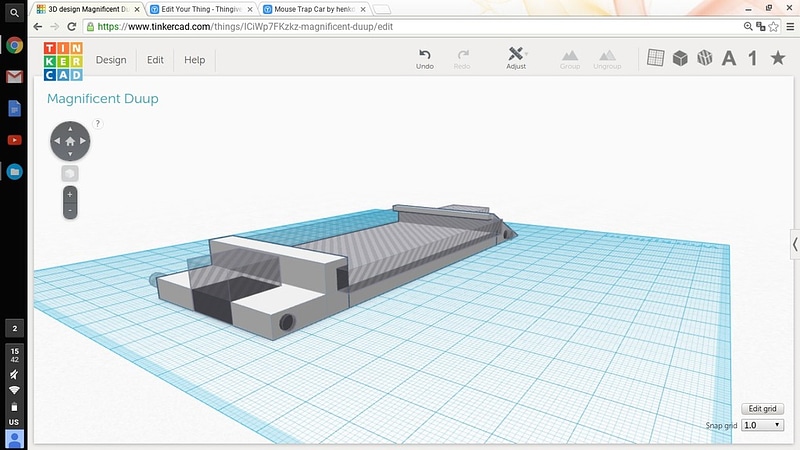
Task: Click the design title Magnificent Duup
Action: point(103,98)
